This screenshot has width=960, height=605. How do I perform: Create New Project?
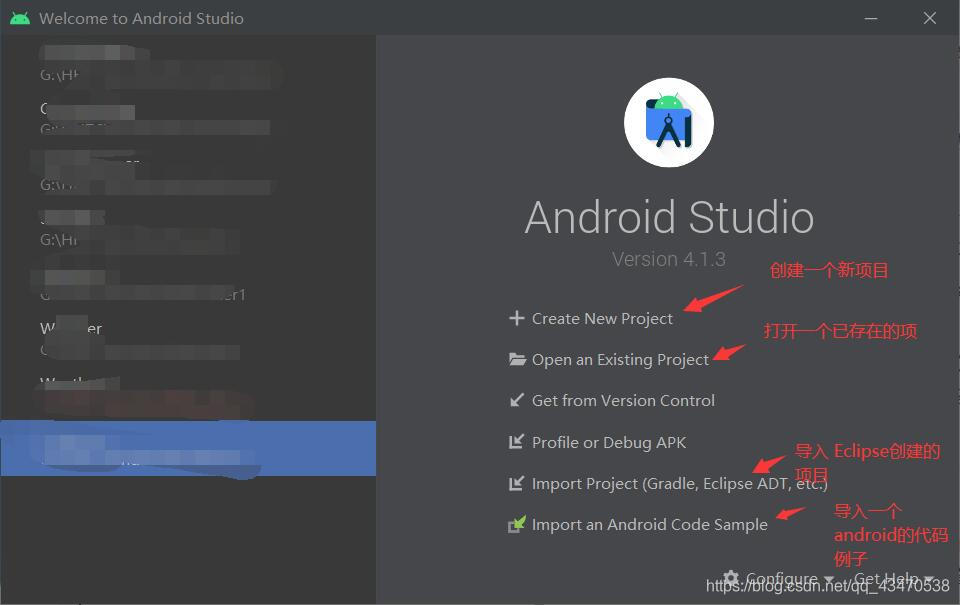[x=602, y=318]
